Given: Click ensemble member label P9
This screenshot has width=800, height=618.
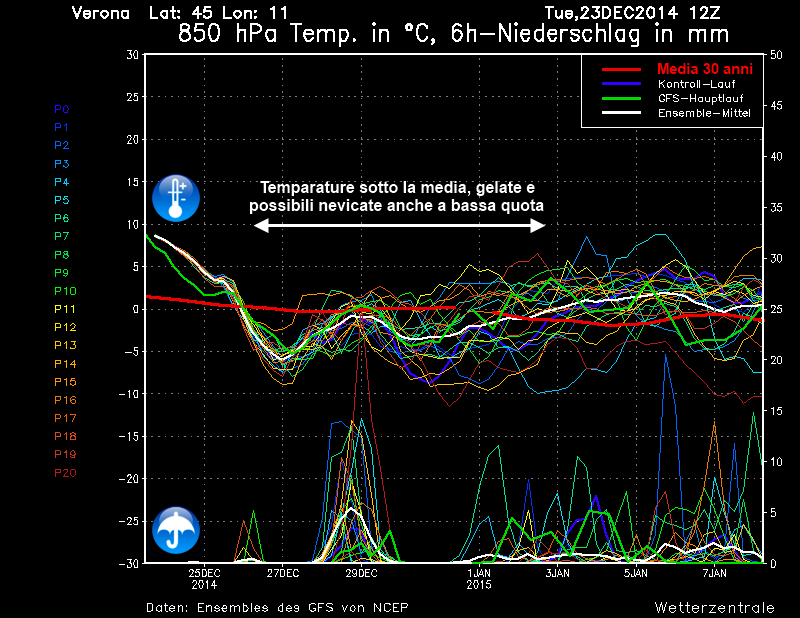Looking at the screenshot, I should point(62,273).
